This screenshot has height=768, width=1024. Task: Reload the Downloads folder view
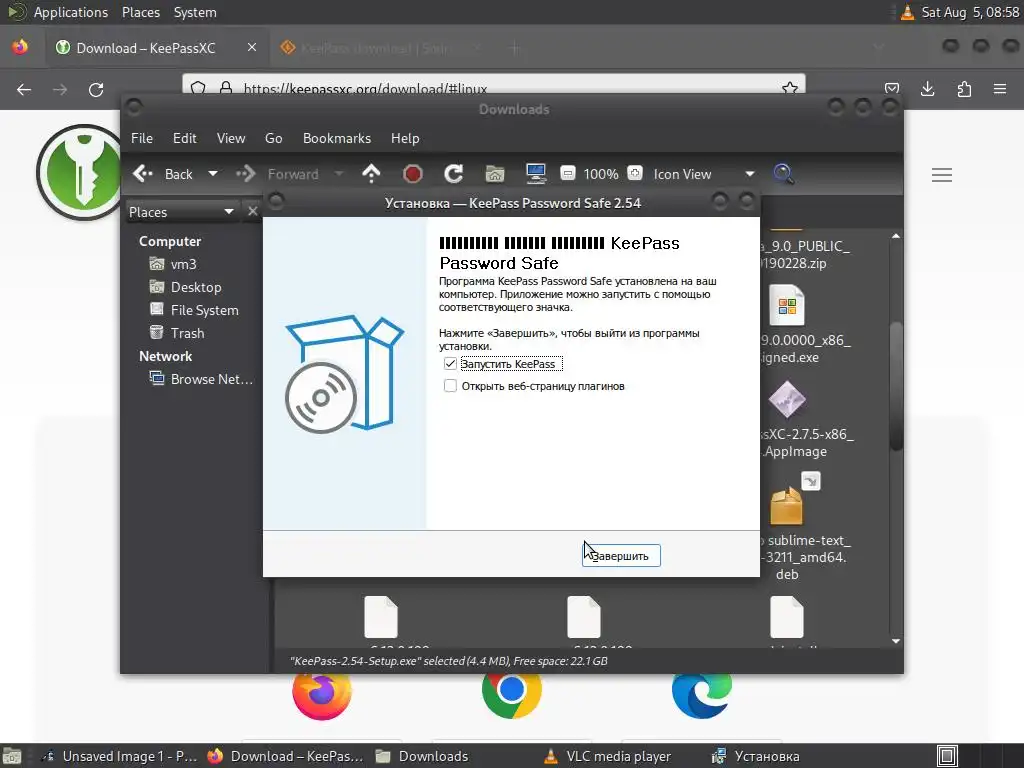(453, 174)
